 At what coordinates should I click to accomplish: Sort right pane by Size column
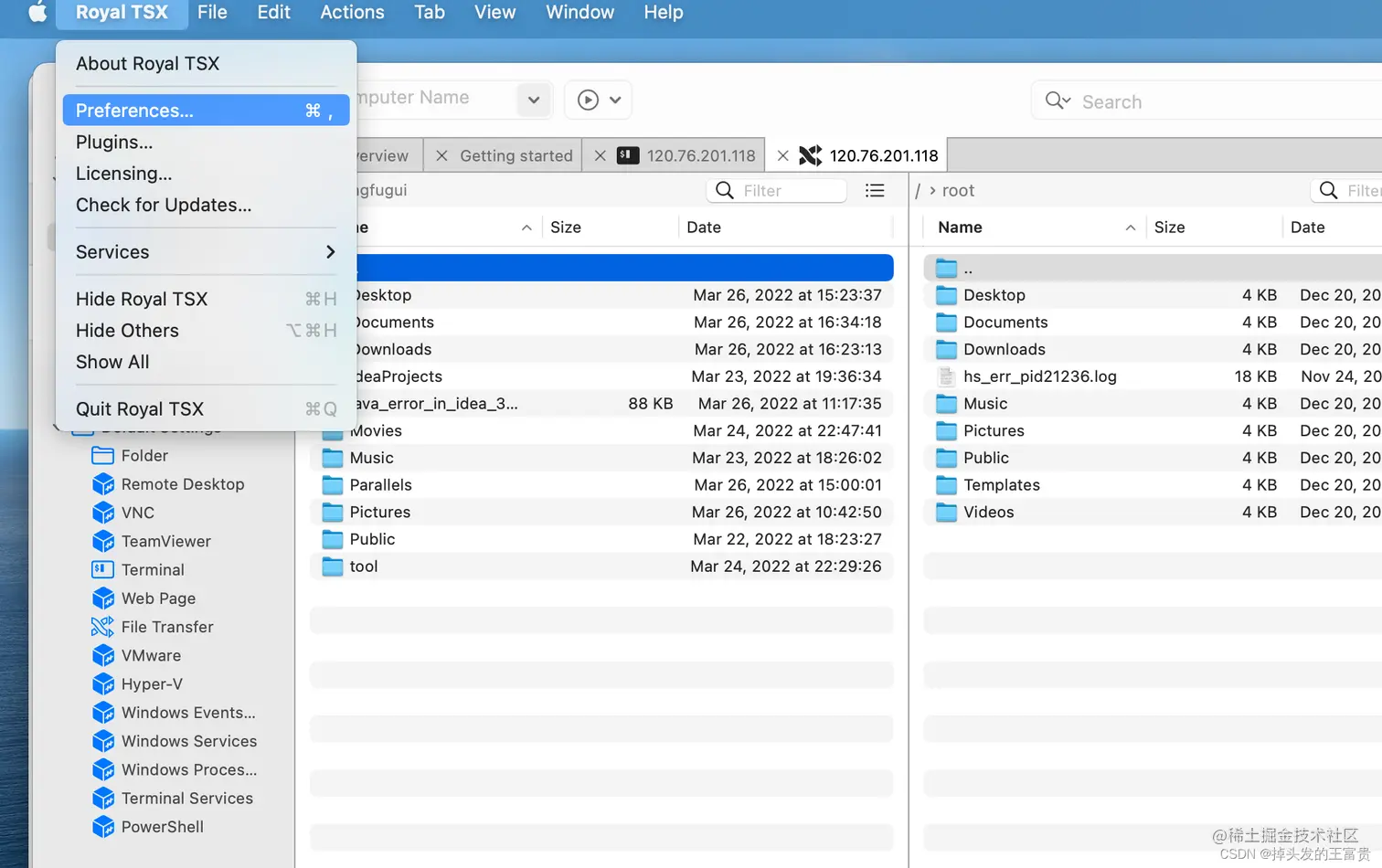[1214, 228]
